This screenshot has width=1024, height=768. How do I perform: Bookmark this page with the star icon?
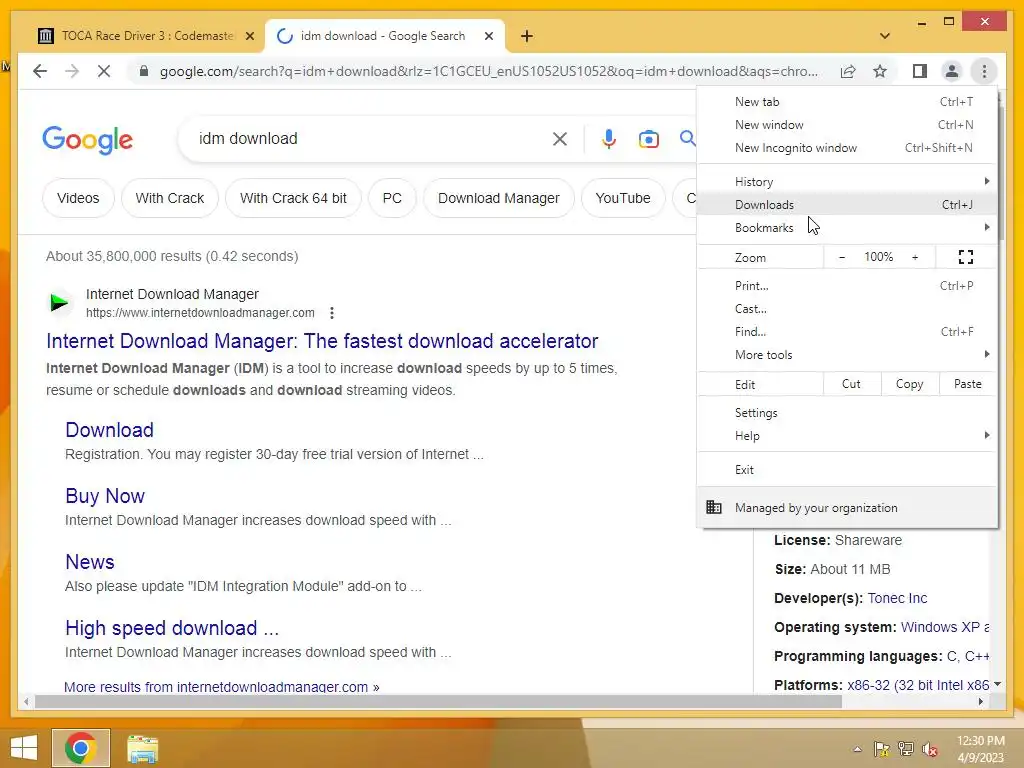pyautogui.click(x=880, y=71)
